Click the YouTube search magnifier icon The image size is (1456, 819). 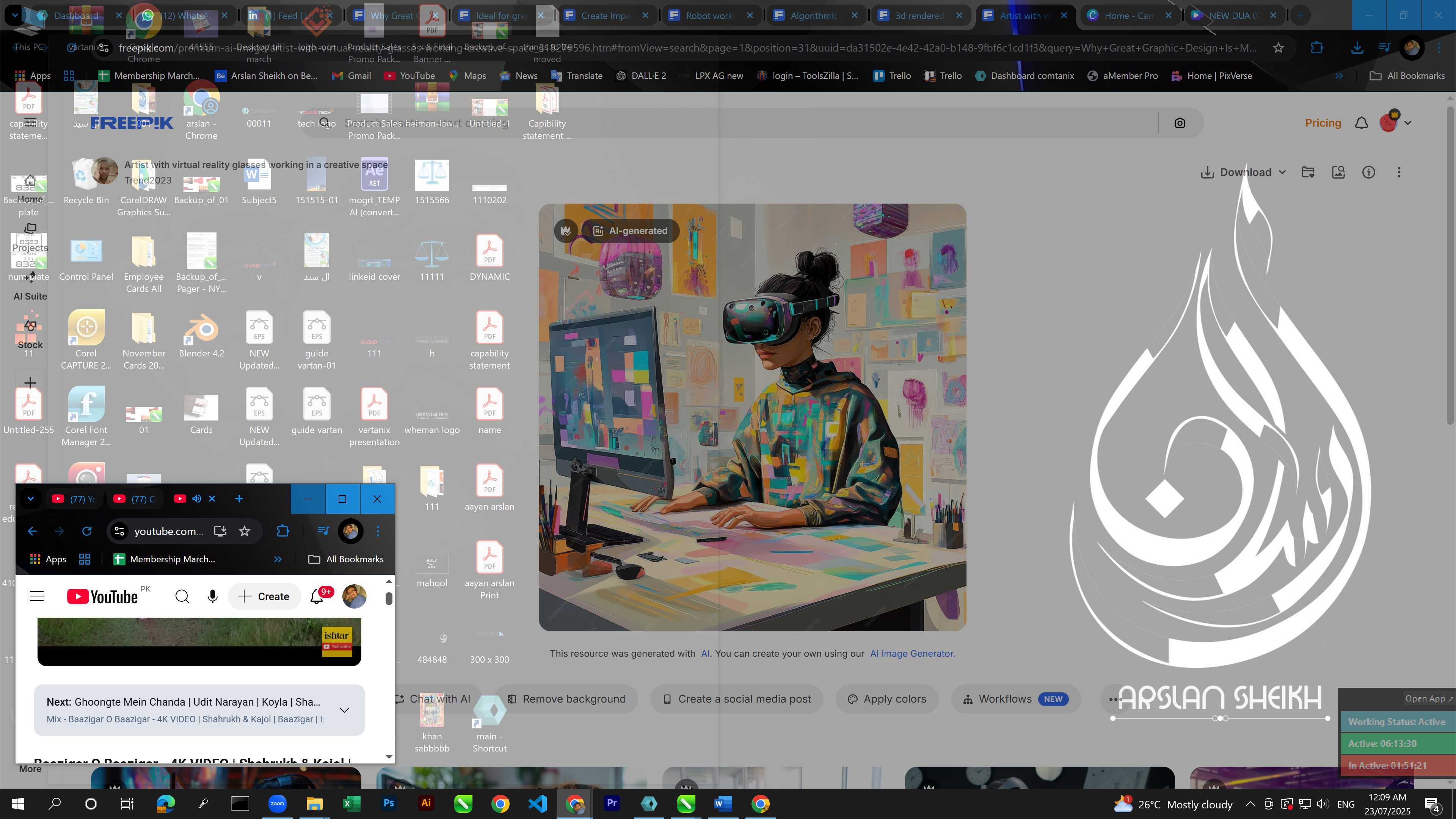[x=182, y=596]
